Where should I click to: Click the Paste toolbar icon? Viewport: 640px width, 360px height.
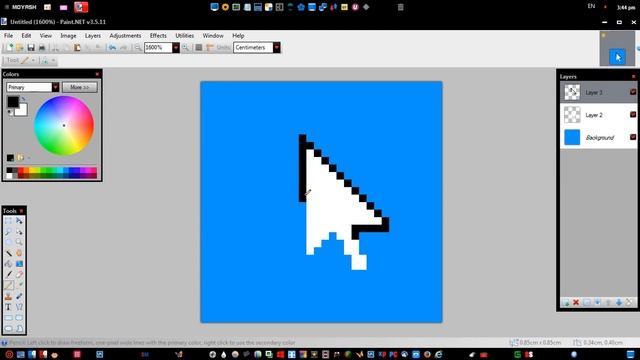[x=77, y=48]
